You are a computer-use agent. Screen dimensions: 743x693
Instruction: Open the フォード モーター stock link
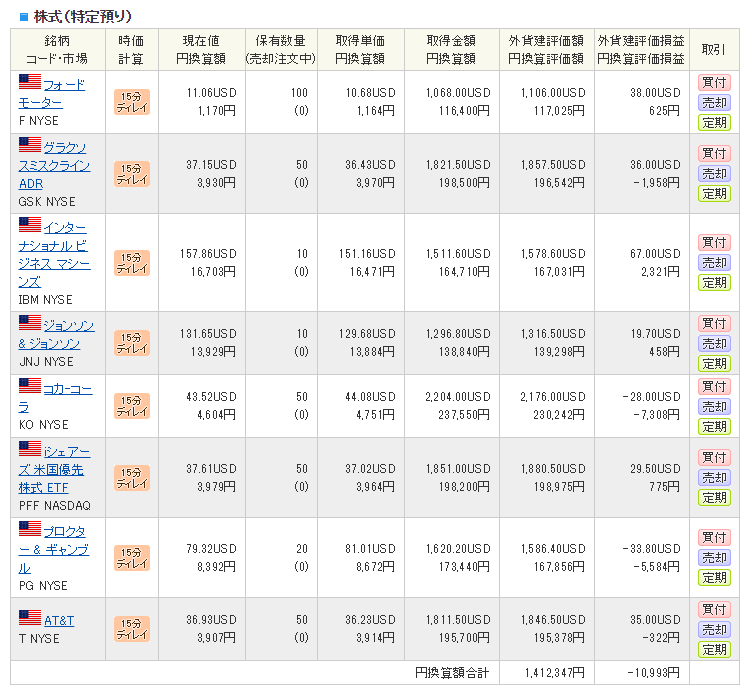point(52,94)
